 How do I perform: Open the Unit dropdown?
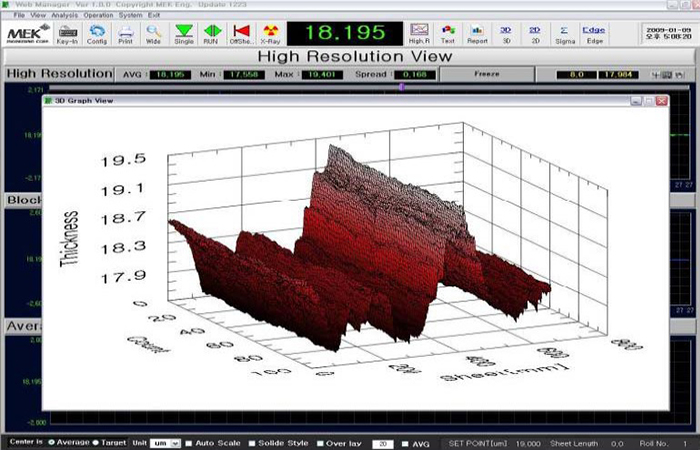click(164, 442)
